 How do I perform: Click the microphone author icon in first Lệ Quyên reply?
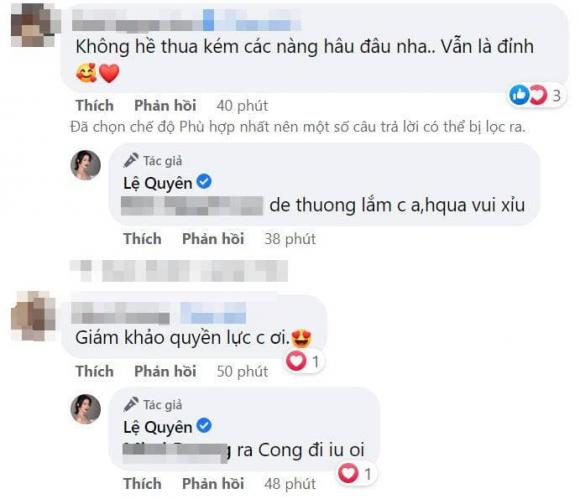(131, 160)
